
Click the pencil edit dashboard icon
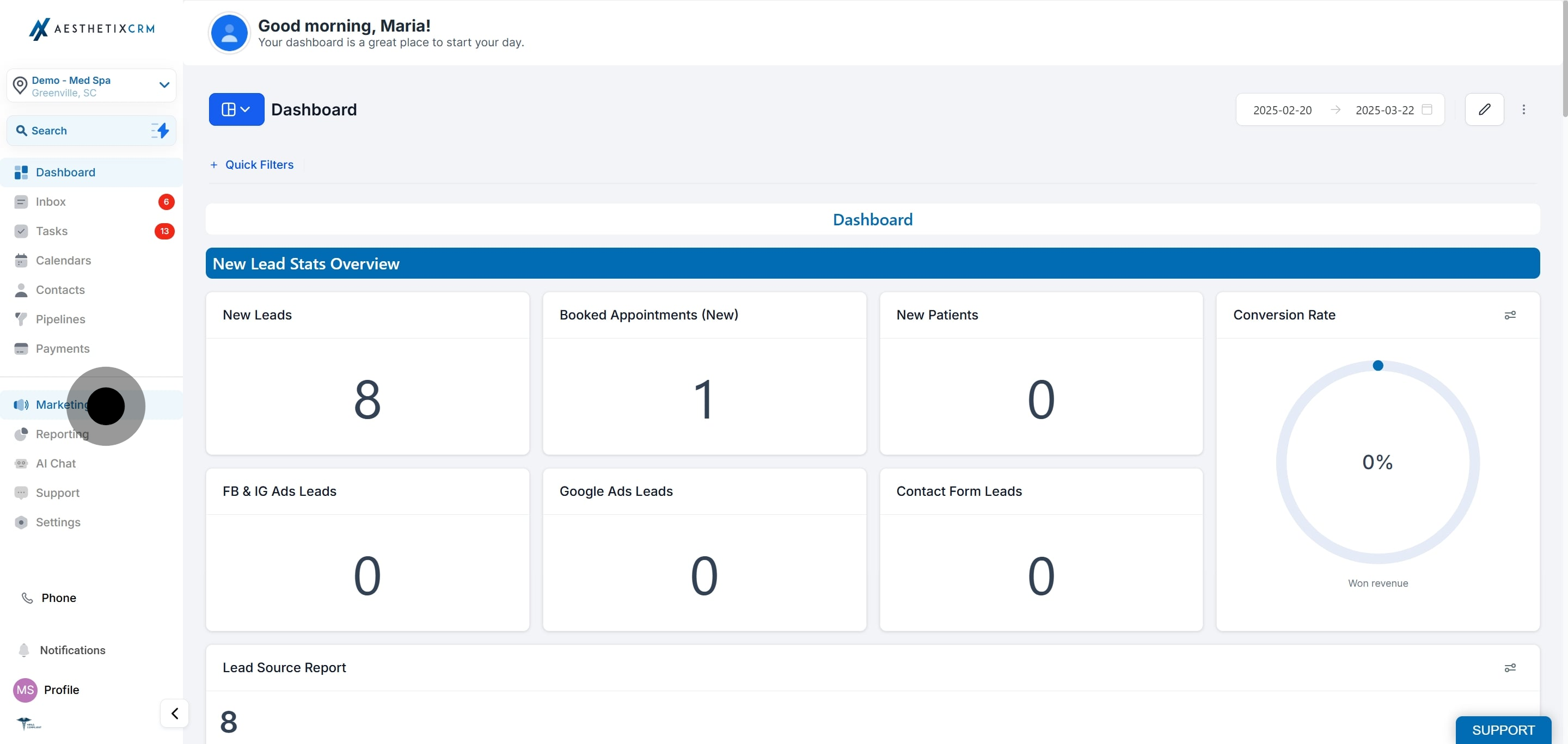click(x=1484, y=109)
